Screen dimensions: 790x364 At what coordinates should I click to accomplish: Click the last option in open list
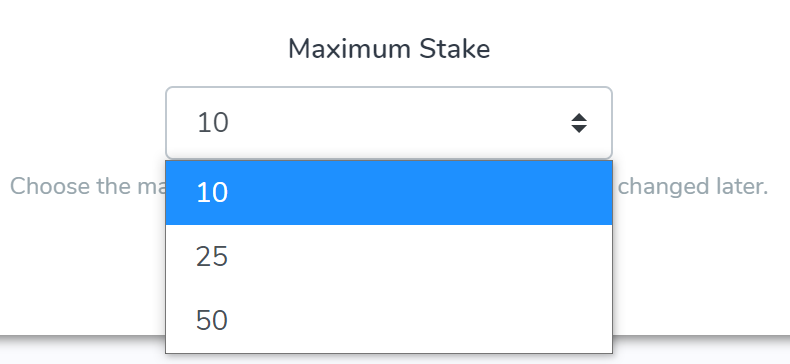[x=389, y=321]
